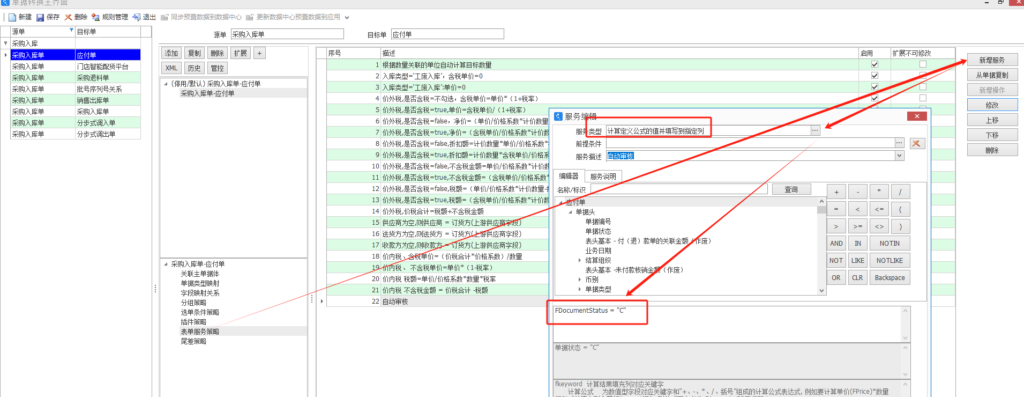Screen dimensions: 1024x397
Task: Select the 字段映射关系 tree item
Action: pos(201,293)
